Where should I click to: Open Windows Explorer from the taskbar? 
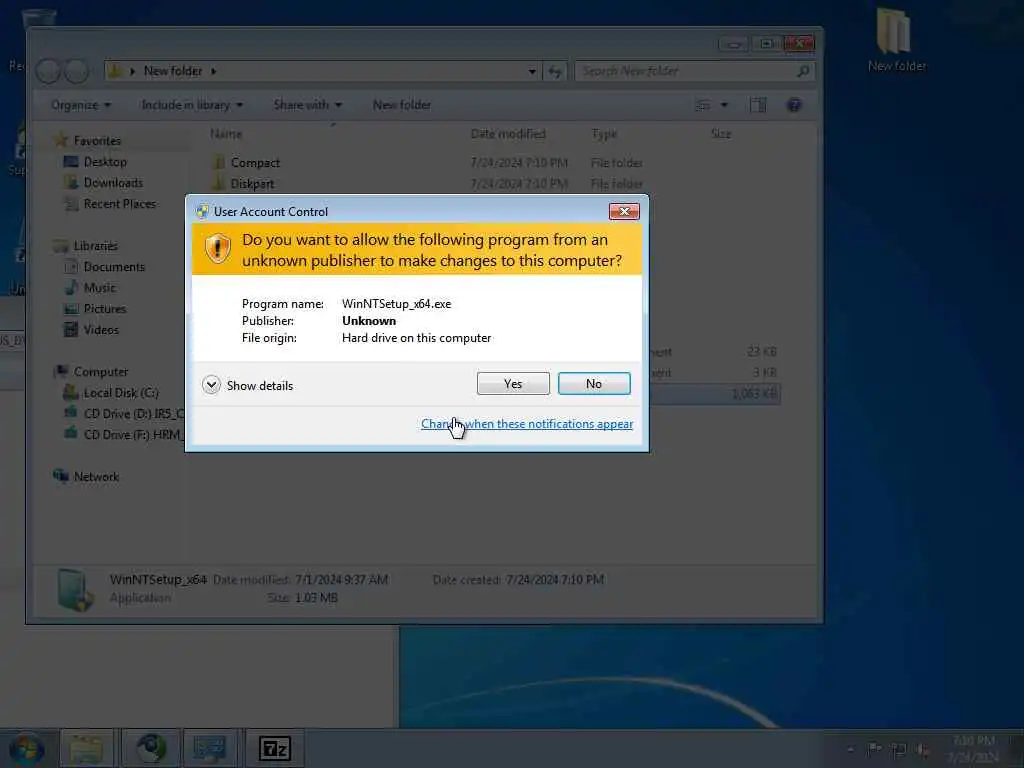point(86,748)
